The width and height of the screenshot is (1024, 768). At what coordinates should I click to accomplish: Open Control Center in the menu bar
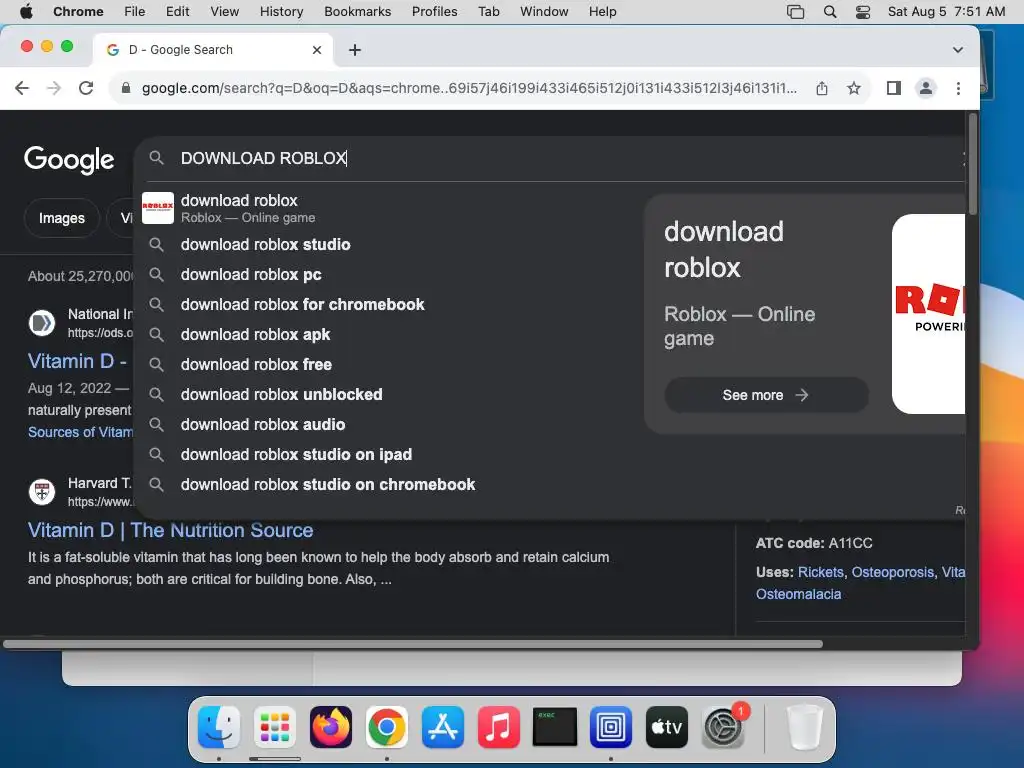tap(863, 12)
